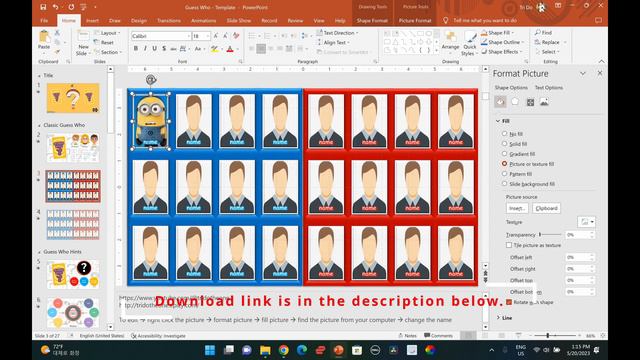Viewport: 640px width, 360px height.
Task: Insert a New Slide
Action: pyautogui.click(x=82, y=43)
